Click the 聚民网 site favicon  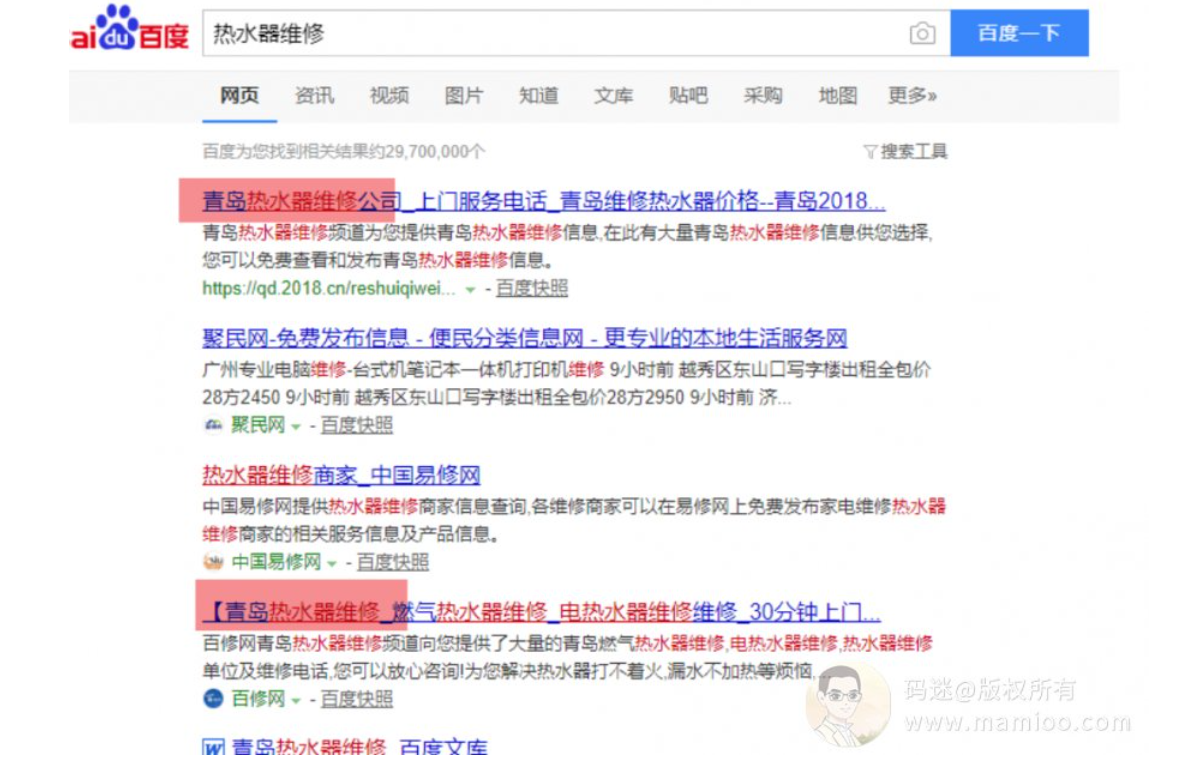(213, 425)
